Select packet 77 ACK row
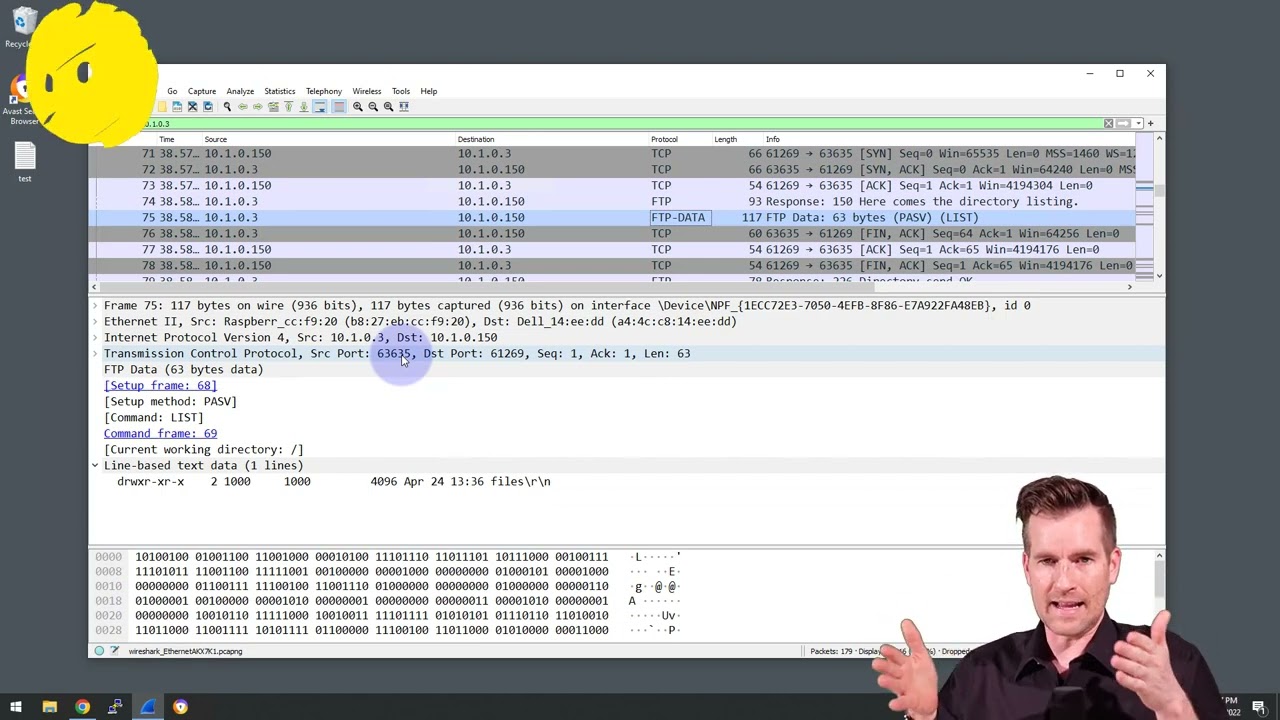This screenshot has height=720, width=1280. click(612, 250)
